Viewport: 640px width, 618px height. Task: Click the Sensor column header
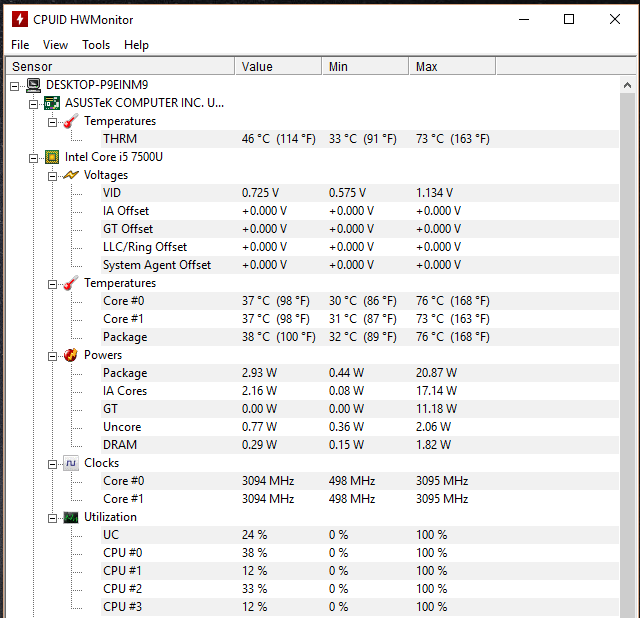(121, 66)
